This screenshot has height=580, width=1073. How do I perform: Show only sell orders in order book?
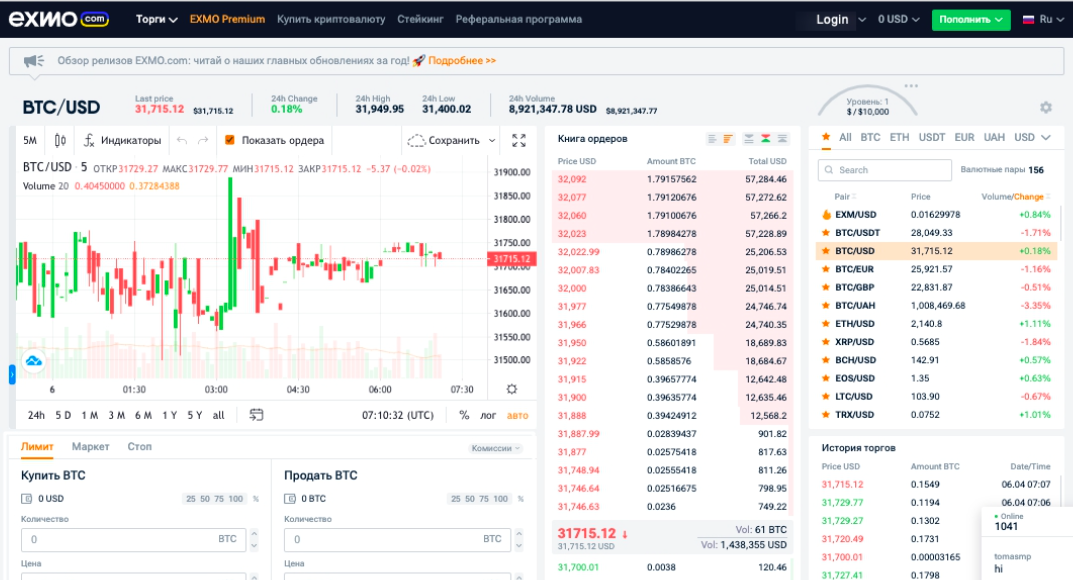tap(749, 139)
